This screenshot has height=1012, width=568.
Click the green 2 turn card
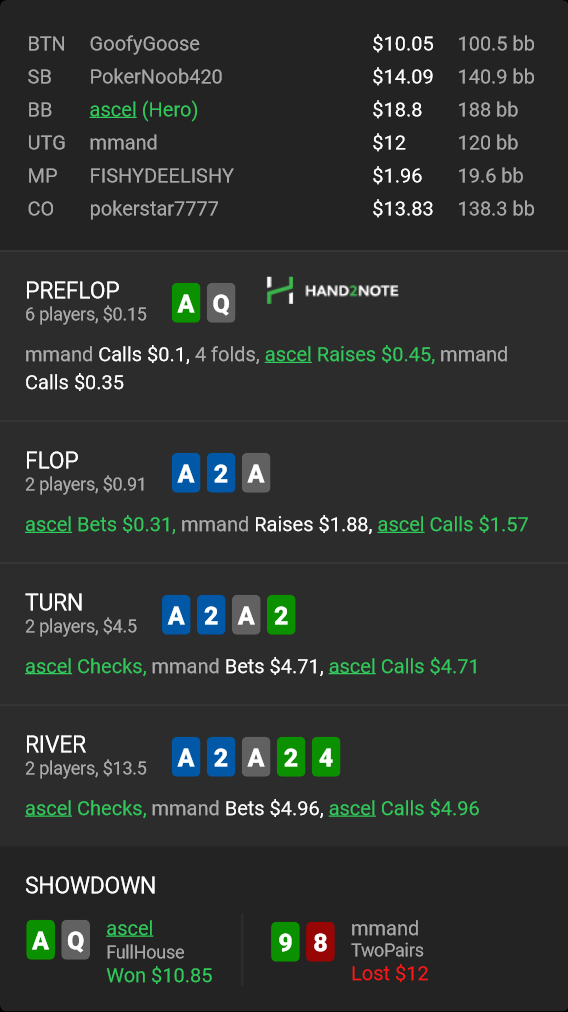[x=281, y=615]
